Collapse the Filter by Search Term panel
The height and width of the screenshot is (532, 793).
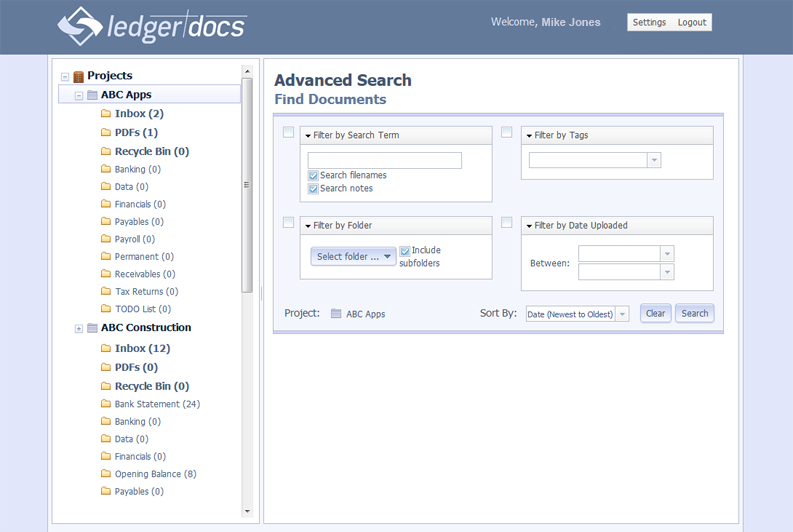click(308, 136)
